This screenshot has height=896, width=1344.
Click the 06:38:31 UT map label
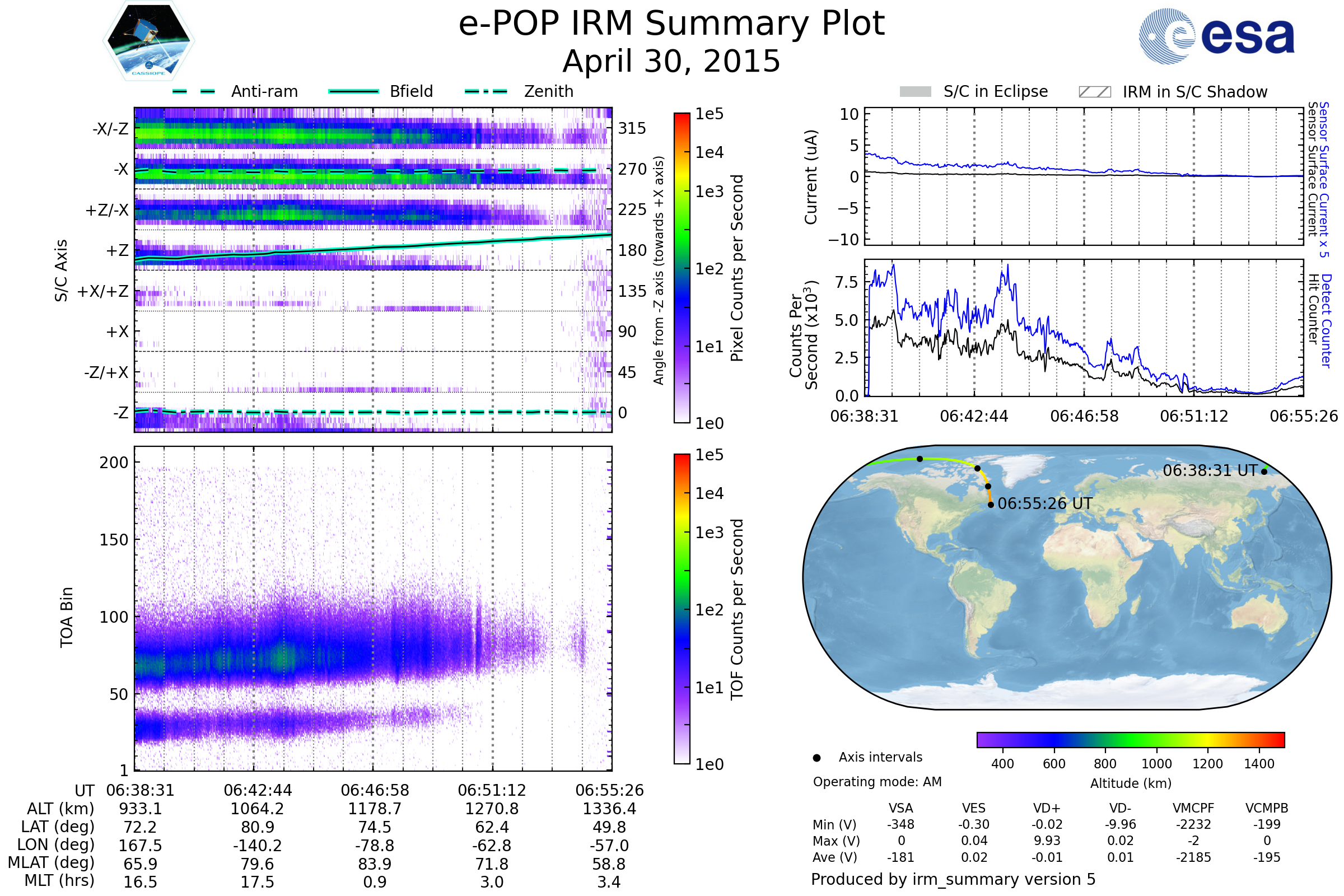pyautogui.click(x=1210, y=471)
